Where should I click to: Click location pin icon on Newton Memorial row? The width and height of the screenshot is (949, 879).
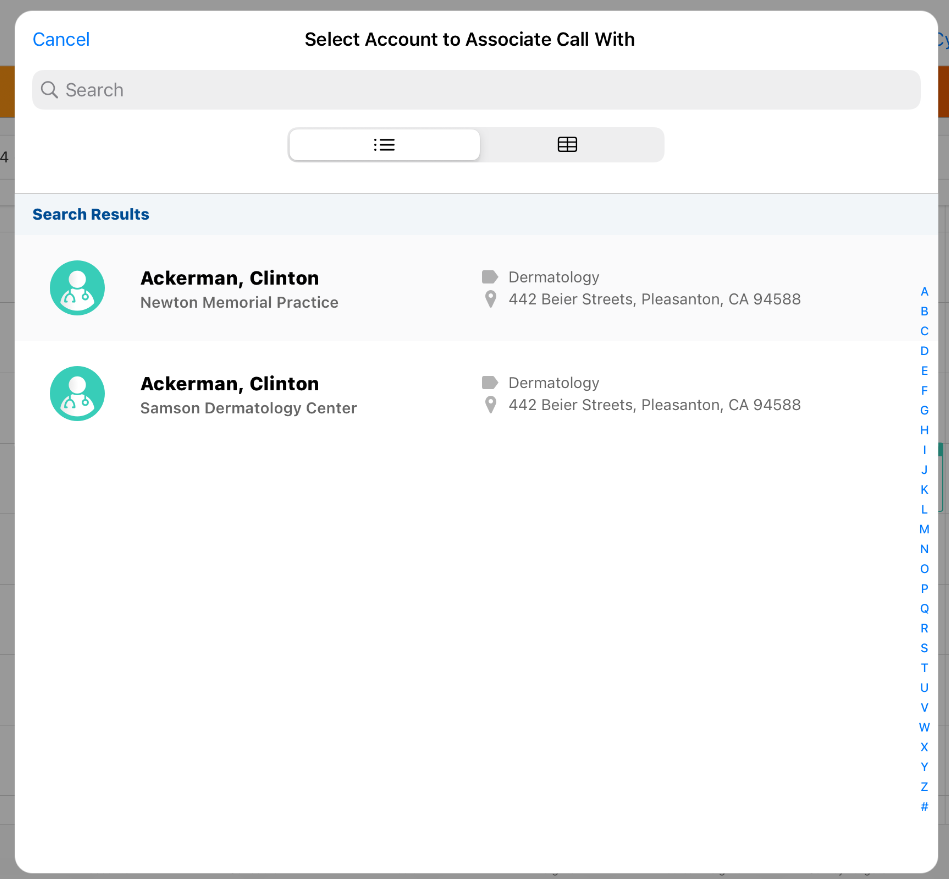tap(490, 299)
